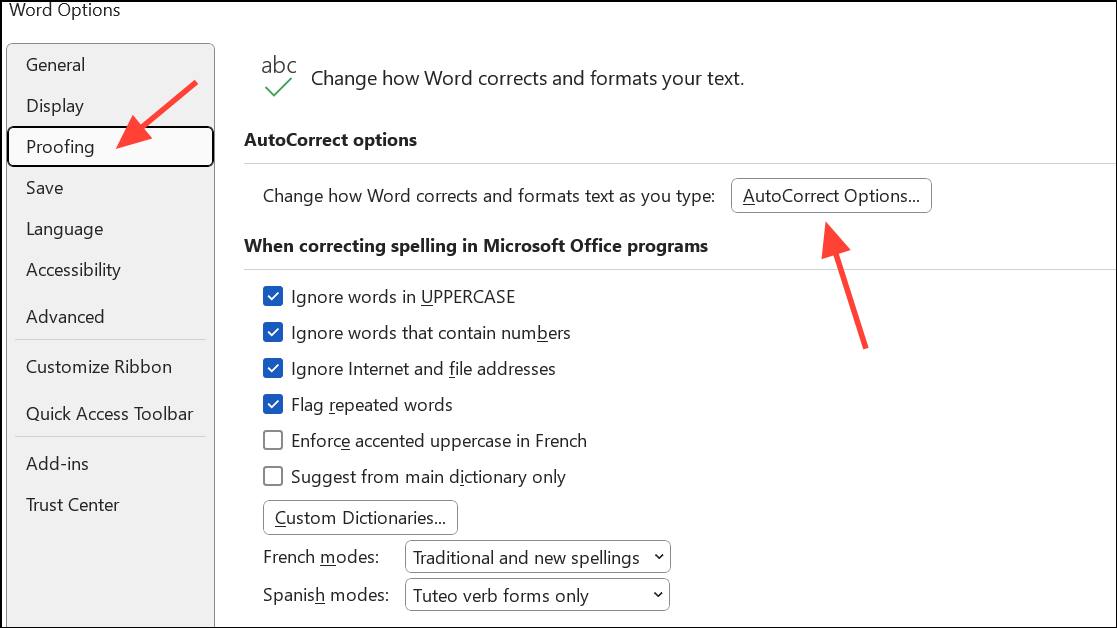Screen dimensions: 1117x628
Task: Toggle Ignore words that contain numbers
Action: click(273, 333)
